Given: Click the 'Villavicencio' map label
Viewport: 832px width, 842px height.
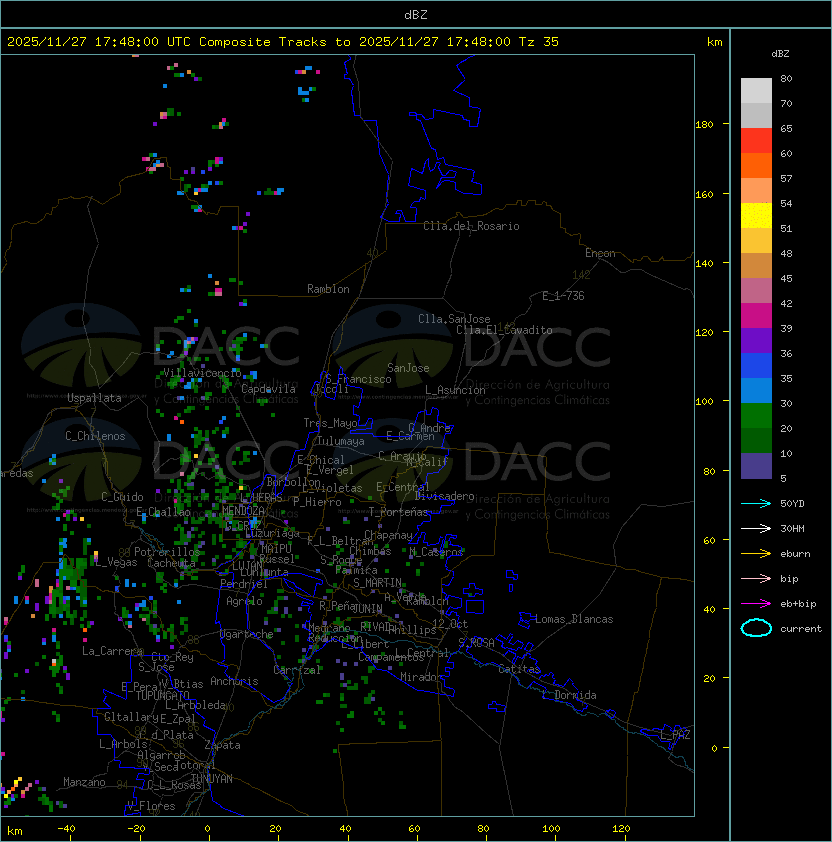Looking at the screenshot, I should [x=202, y=373].
